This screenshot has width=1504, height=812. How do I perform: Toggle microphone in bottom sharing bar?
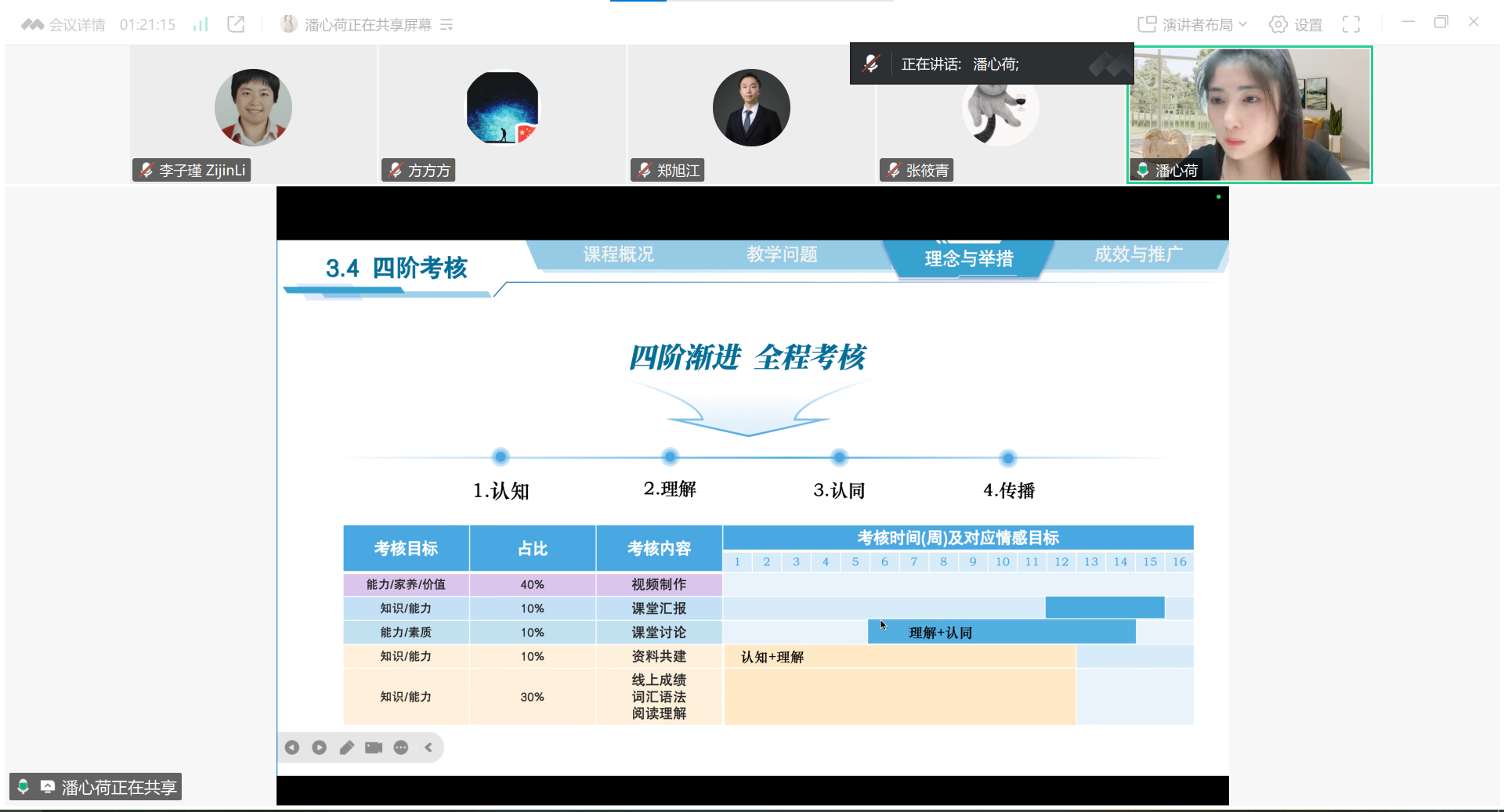[23, 786]
